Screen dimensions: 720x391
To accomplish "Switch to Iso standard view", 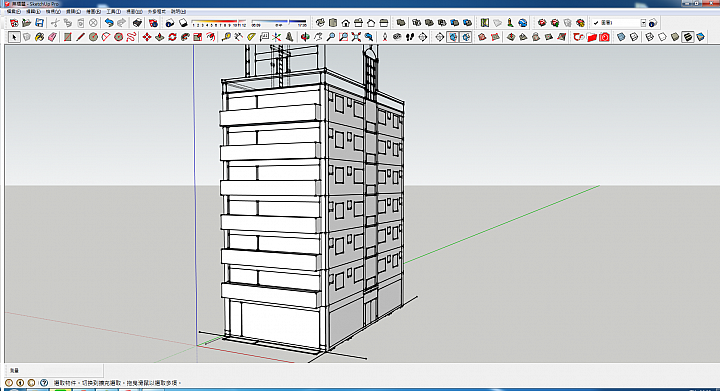I will pos(320,22).
